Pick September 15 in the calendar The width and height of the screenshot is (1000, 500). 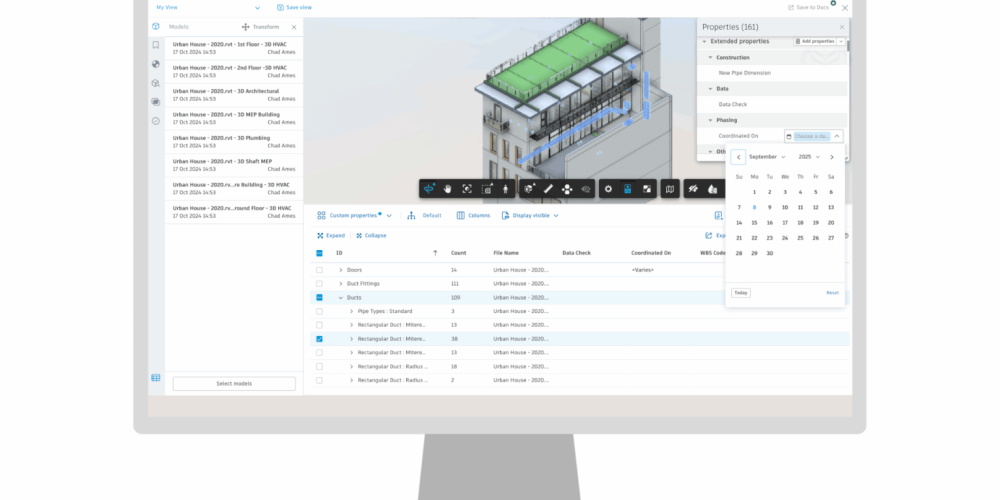(754, 223)
